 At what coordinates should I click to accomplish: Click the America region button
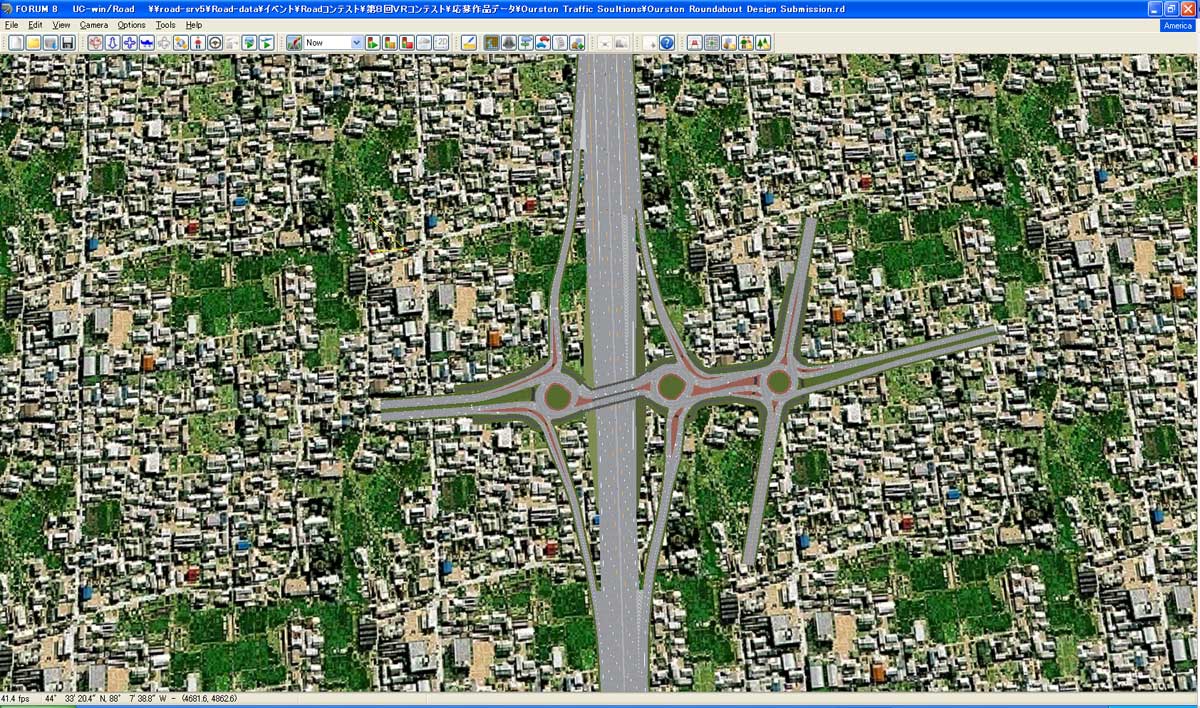tap(1177, 25)
